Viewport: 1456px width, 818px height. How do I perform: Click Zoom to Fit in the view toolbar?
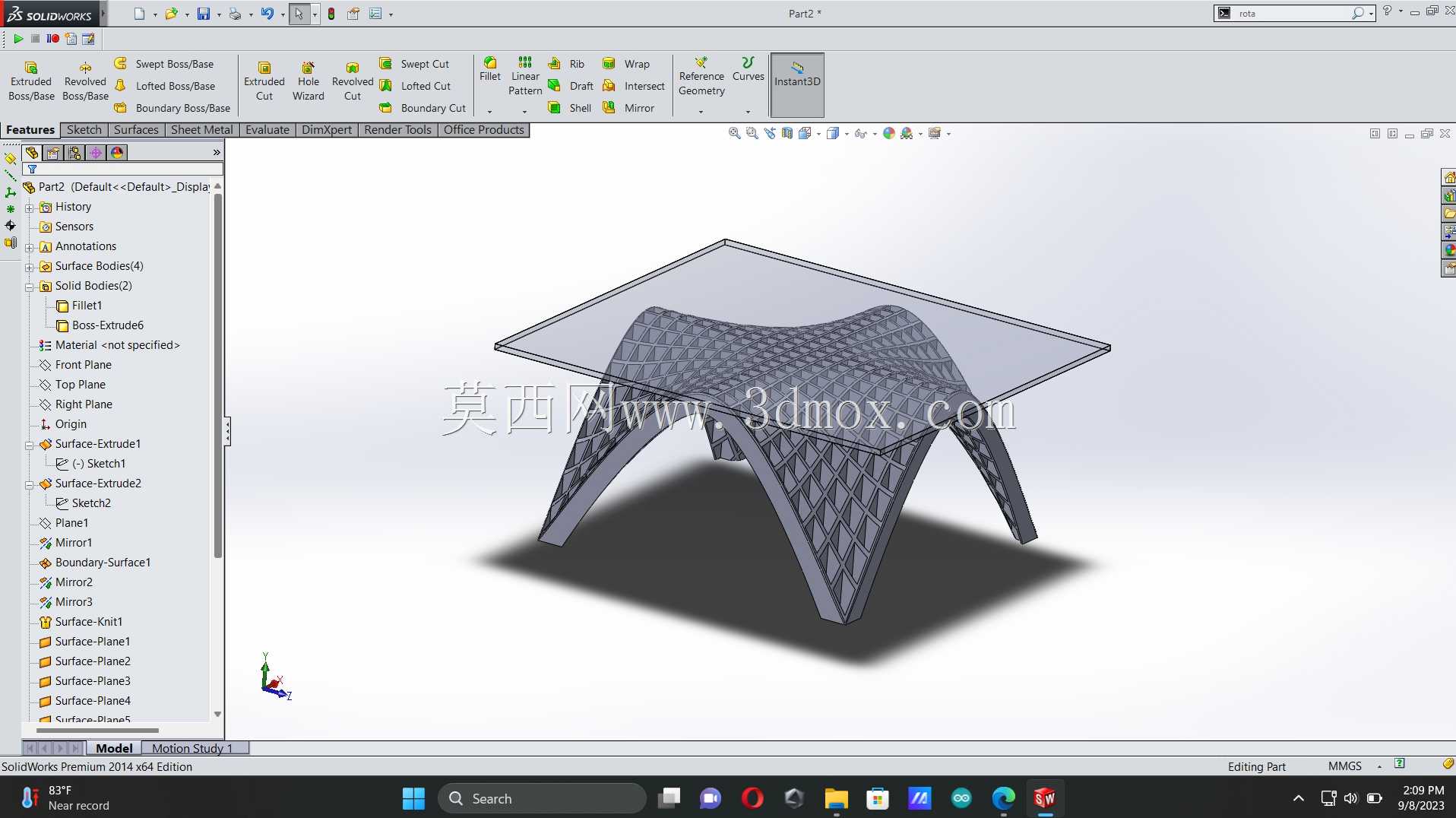pyautogui.click(x=734, y=133)
